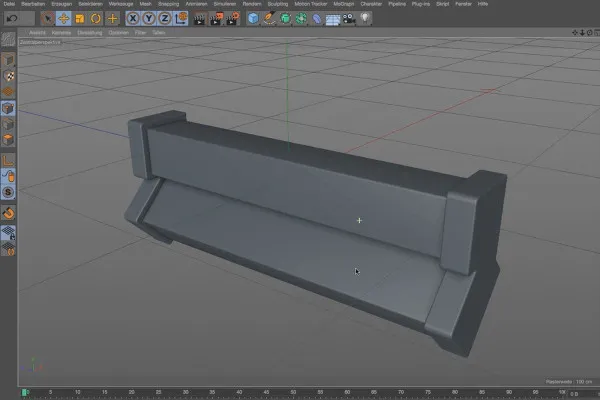Click the viewport orbit icon
This screenshot has width=600, height=400.
point(590,33)
